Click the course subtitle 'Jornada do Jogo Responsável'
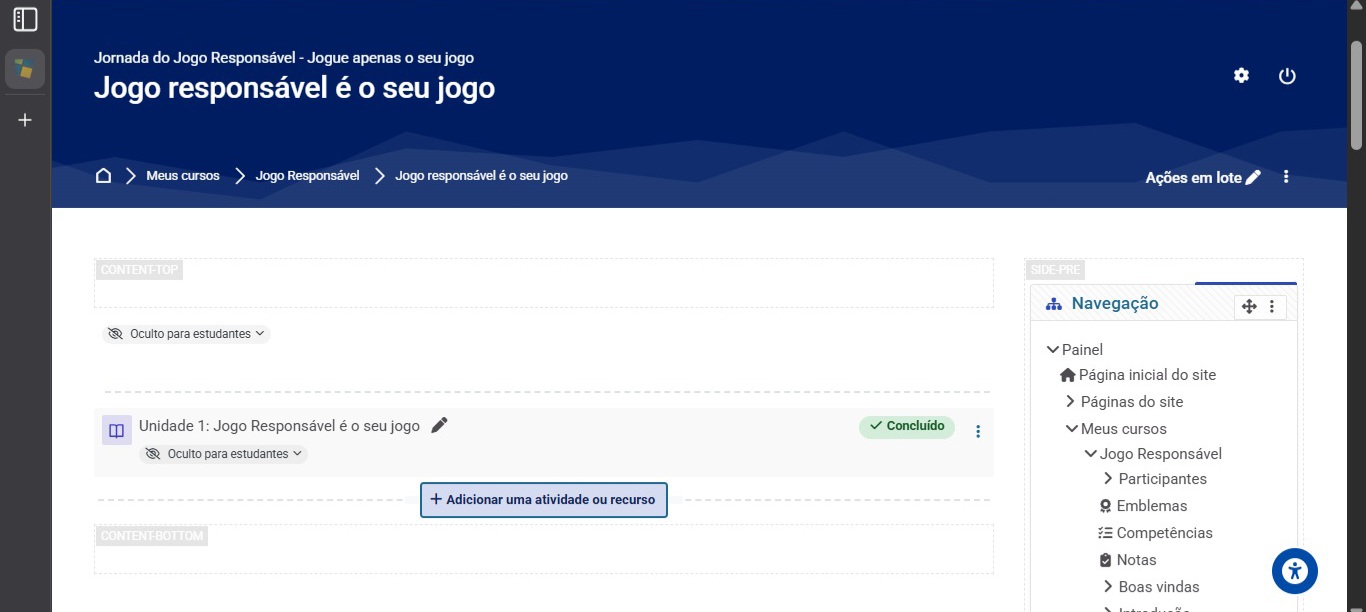Viewport: 1366px width, 612px height. [x=284, y=58]
